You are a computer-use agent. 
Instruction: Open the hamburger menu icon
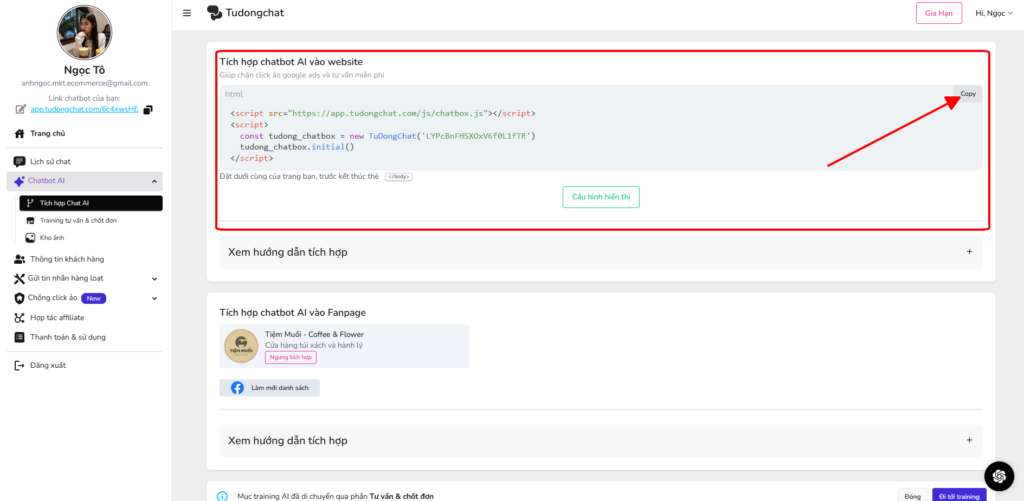click(187, 13)
